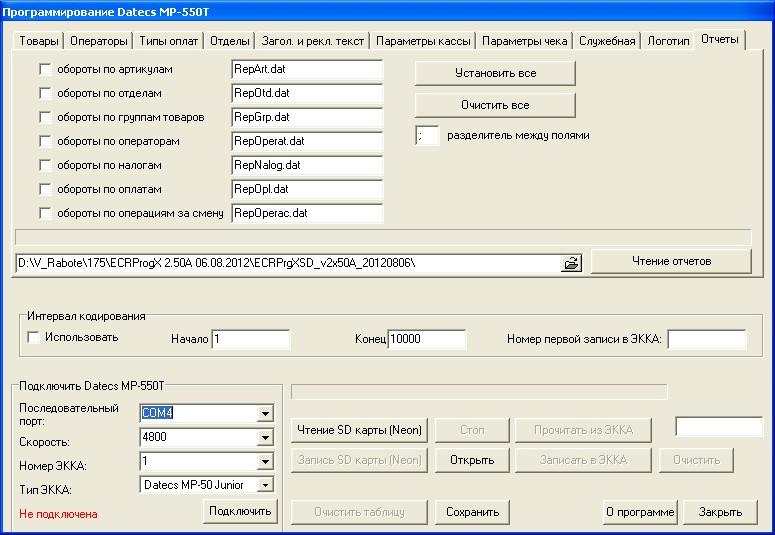Expand 'Последовательный порт' COM4 dropdown
This screenshot has width=775, height=535.
tap(265, 413)
